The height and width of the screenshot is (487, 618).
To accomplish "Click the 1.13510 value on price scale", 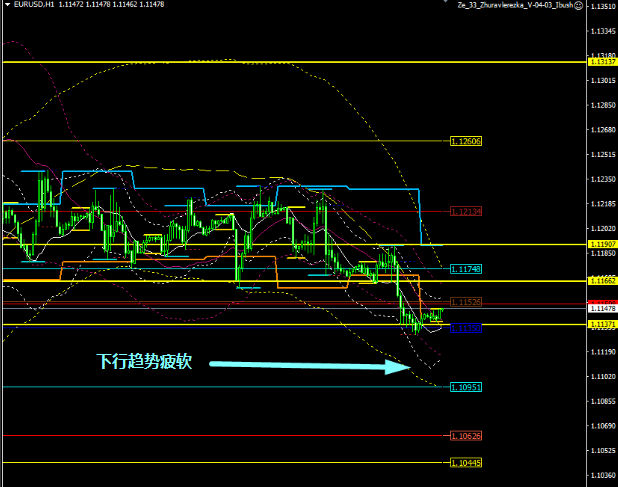I will click(602, 6).
